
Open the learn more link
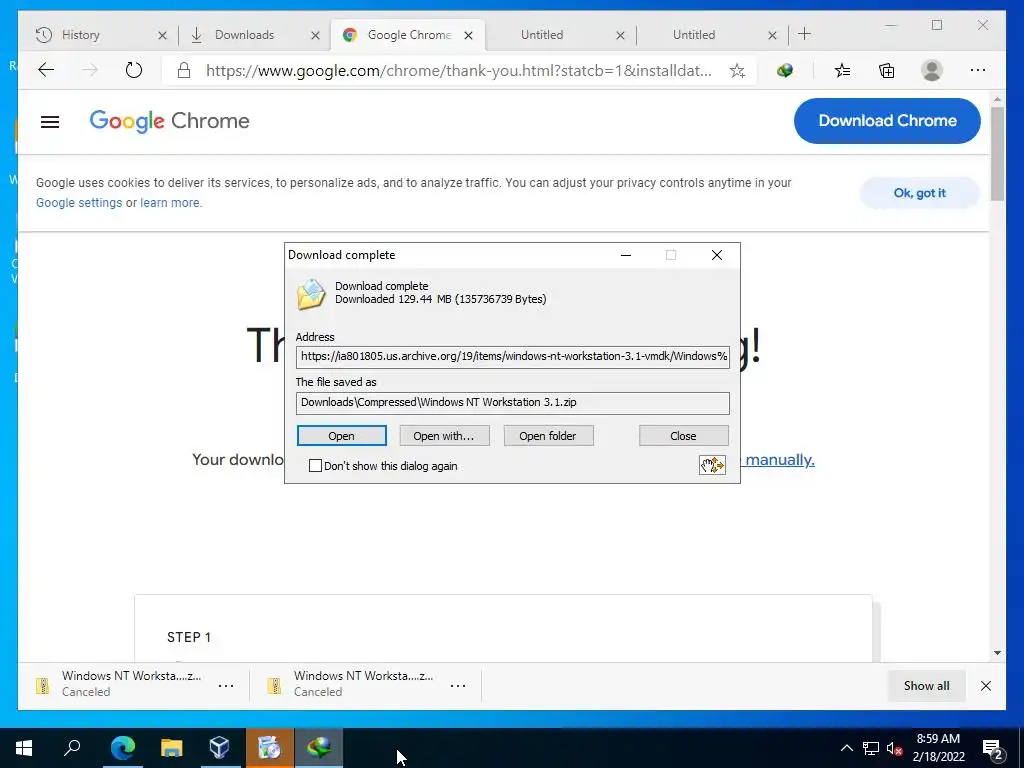pyautogui.click(x=170, y=202)
